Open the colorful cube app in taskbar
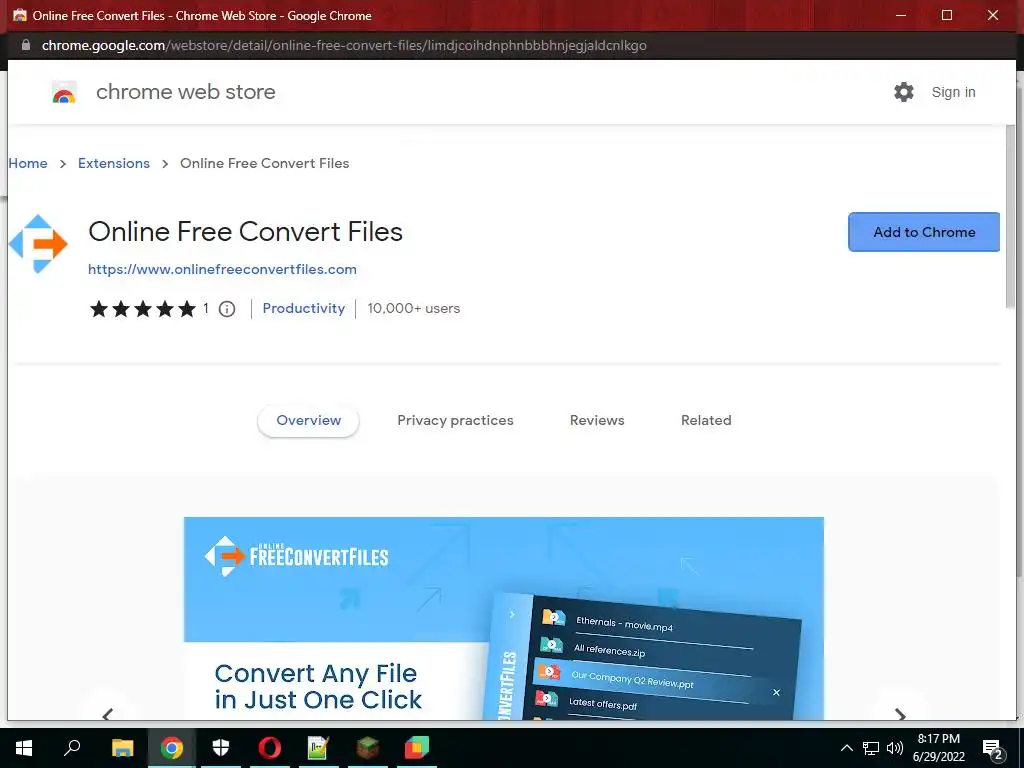The height and width of the screenshot is (768, 1024). pos(417,748)
